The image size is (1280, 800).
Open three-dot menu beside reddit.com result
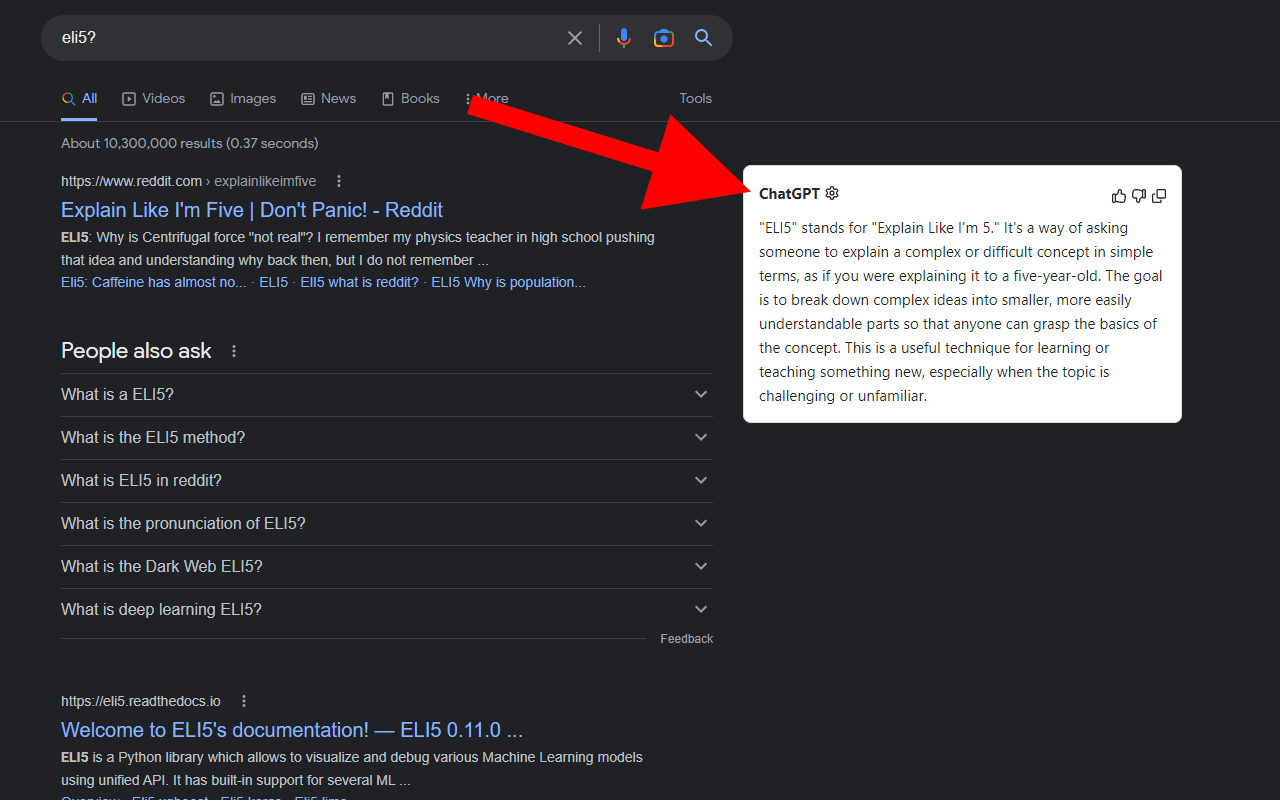[x=339, y=181]
